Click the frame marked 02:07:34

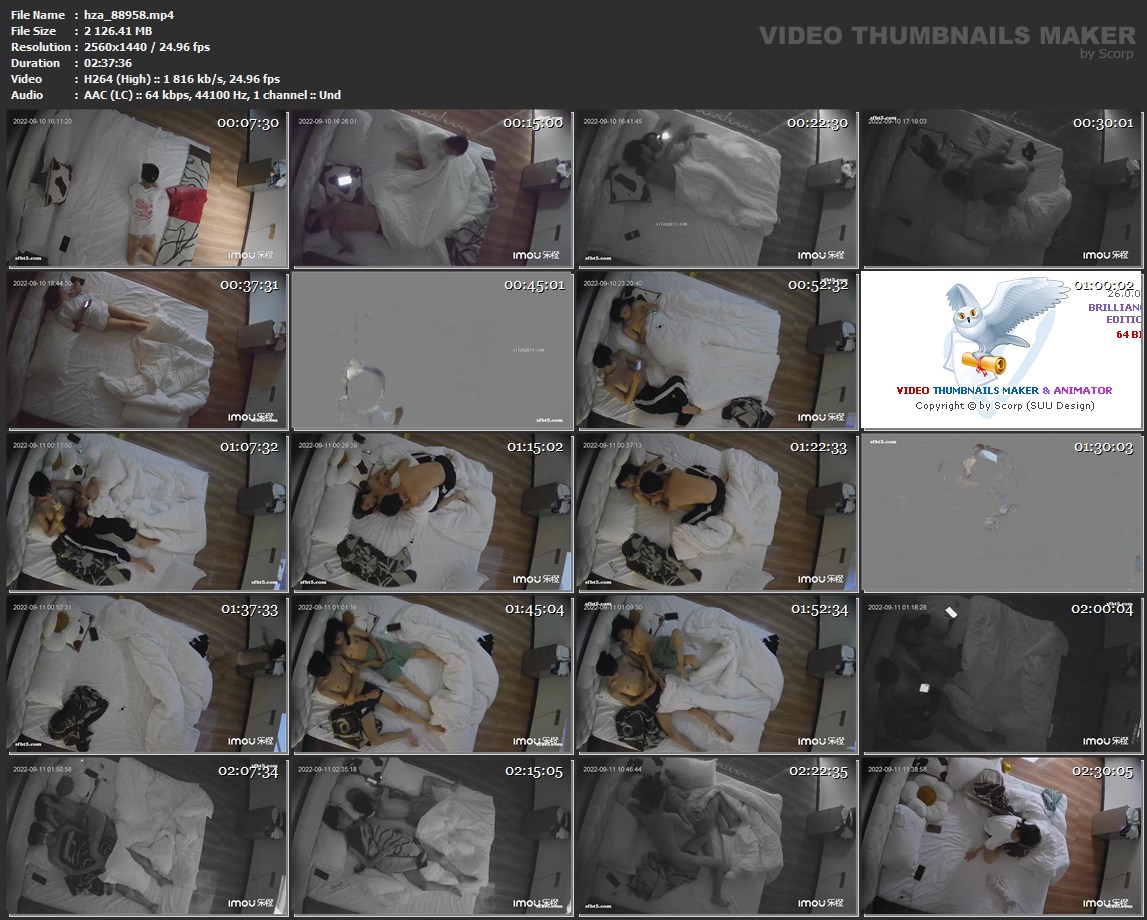(147, 837)
